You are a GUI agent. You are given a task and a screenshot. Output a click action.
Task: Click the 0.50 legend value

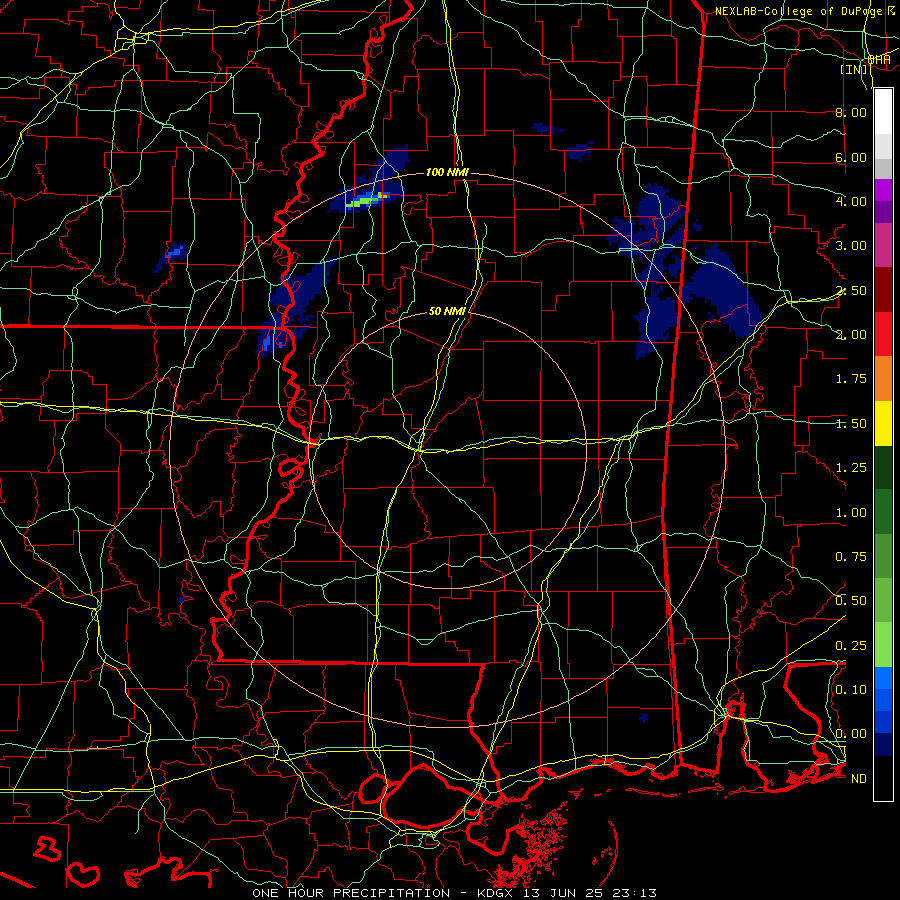[851, 601]
